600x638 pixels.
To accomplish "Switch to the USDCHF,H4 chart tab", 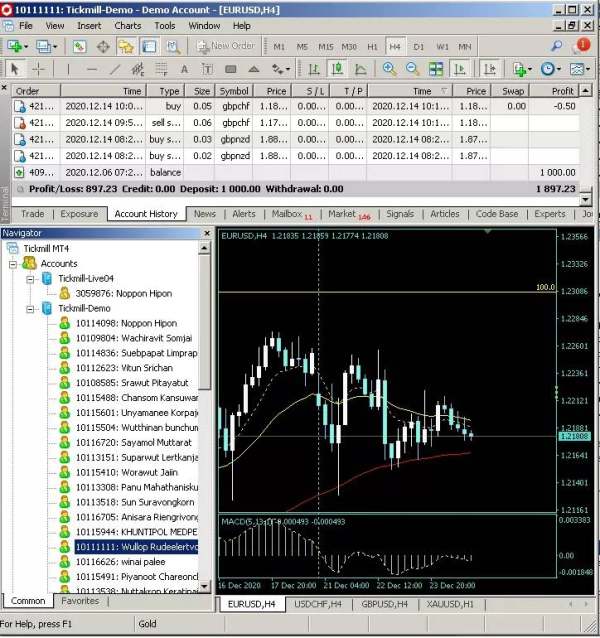I will [x=318, y=605].
